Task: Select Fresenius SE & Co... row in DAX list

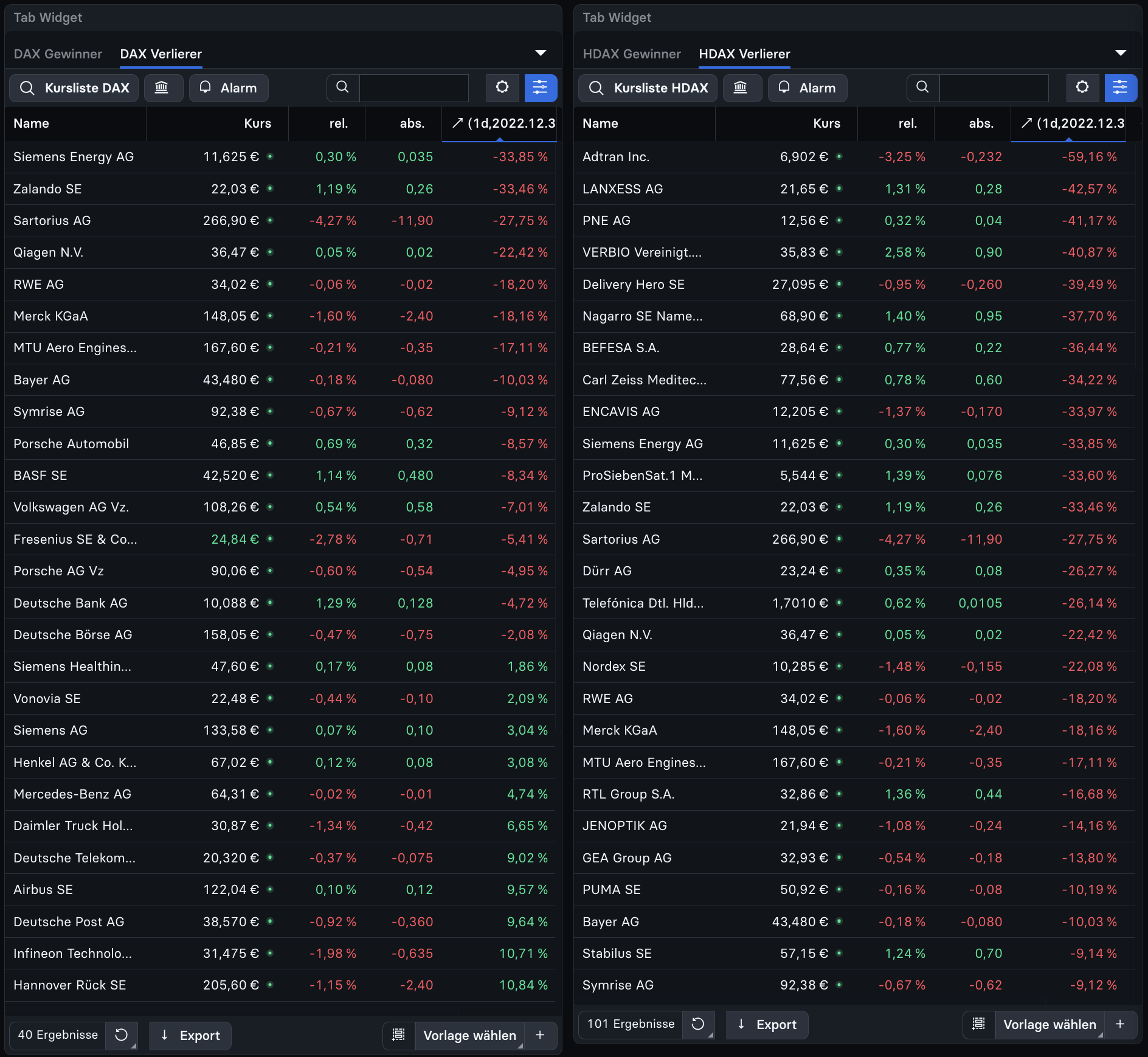Action: pos(280,539)
